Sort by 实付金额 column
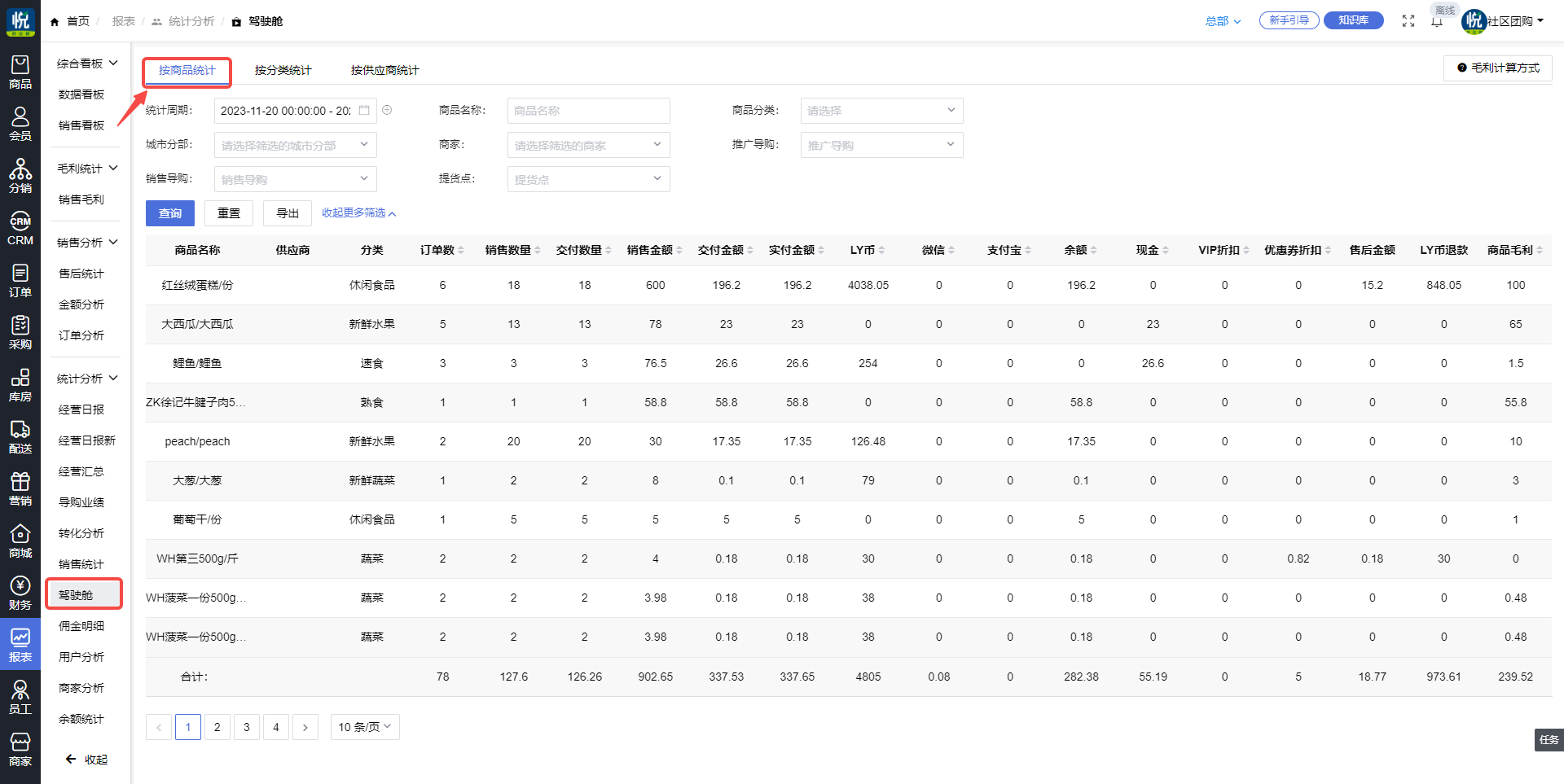The width and height of the screenshot is (1564, 784). [x=821, y=250]
